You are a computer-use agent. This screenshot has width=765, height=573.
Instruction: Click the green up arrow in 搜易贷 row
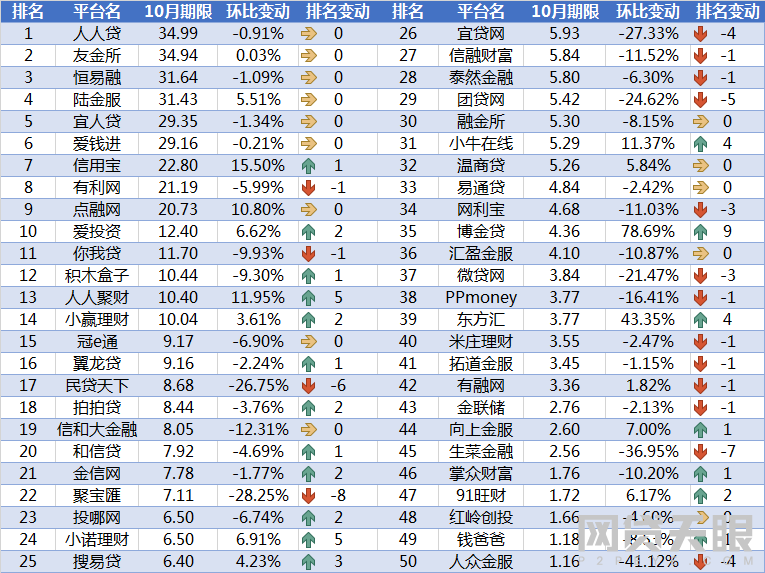[308, 562]
